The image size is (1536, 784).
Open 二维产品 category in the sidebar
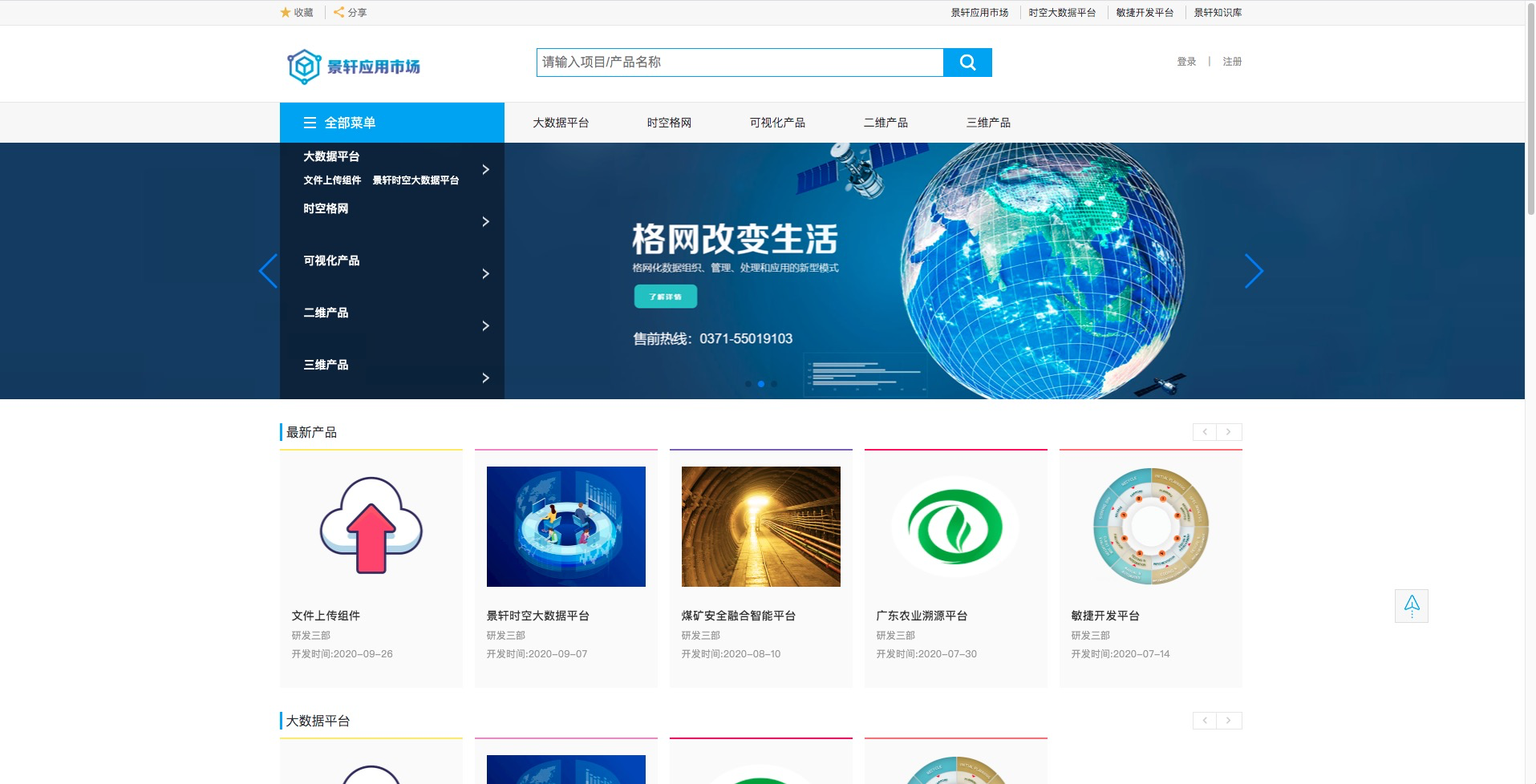[326, 313]
